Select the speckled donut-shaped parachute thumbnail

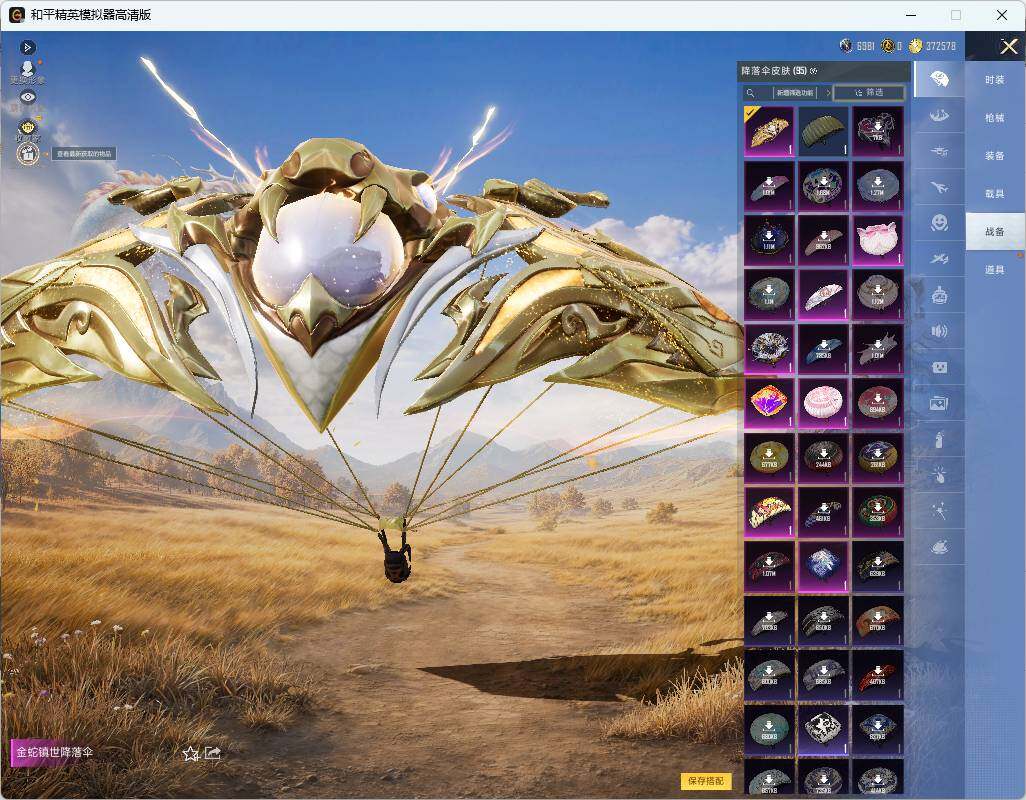click(x=770, y=347)
